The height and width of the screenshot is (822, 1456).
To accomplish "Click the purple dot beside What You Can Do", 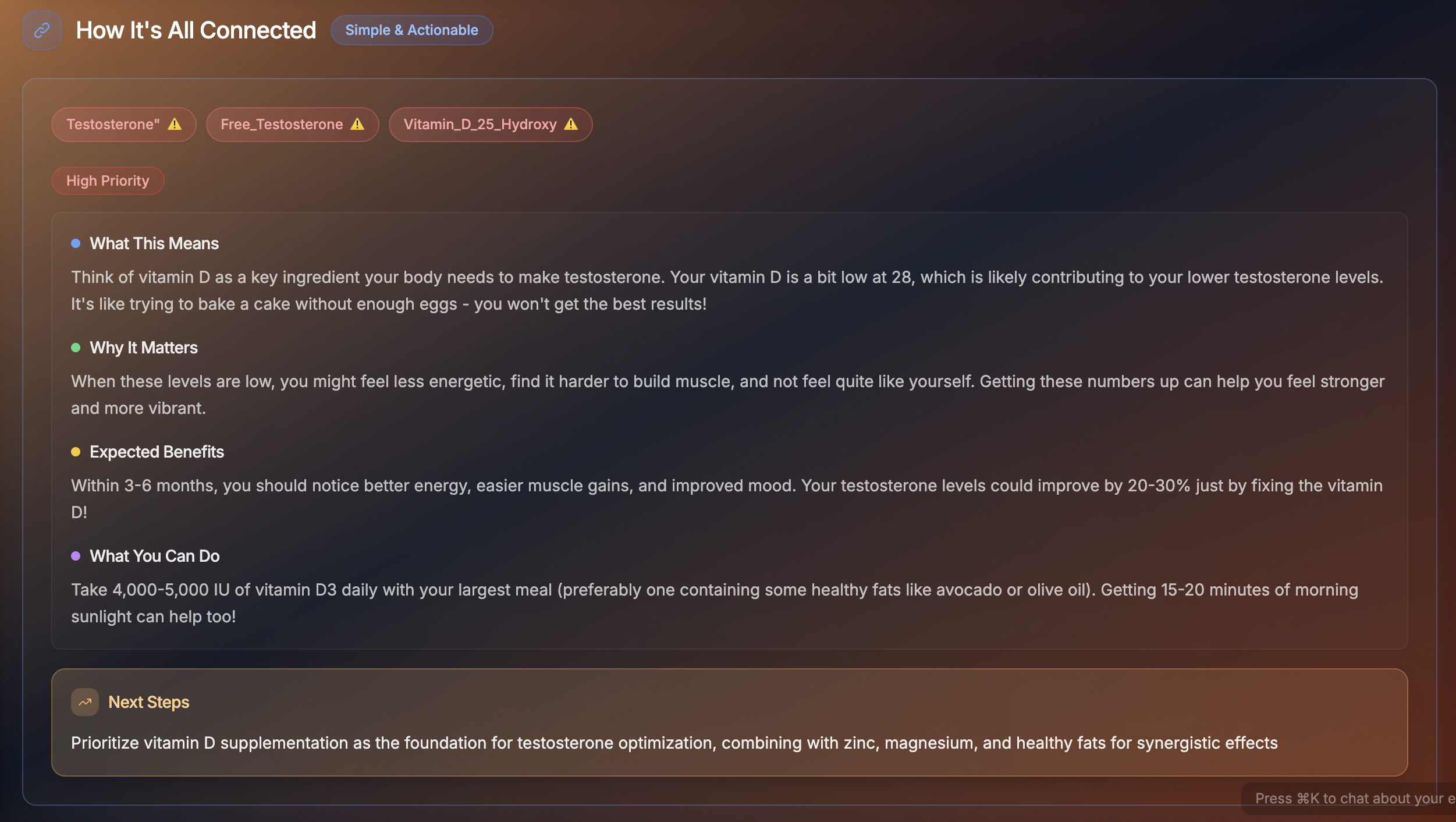I will [x=76, y=556].
